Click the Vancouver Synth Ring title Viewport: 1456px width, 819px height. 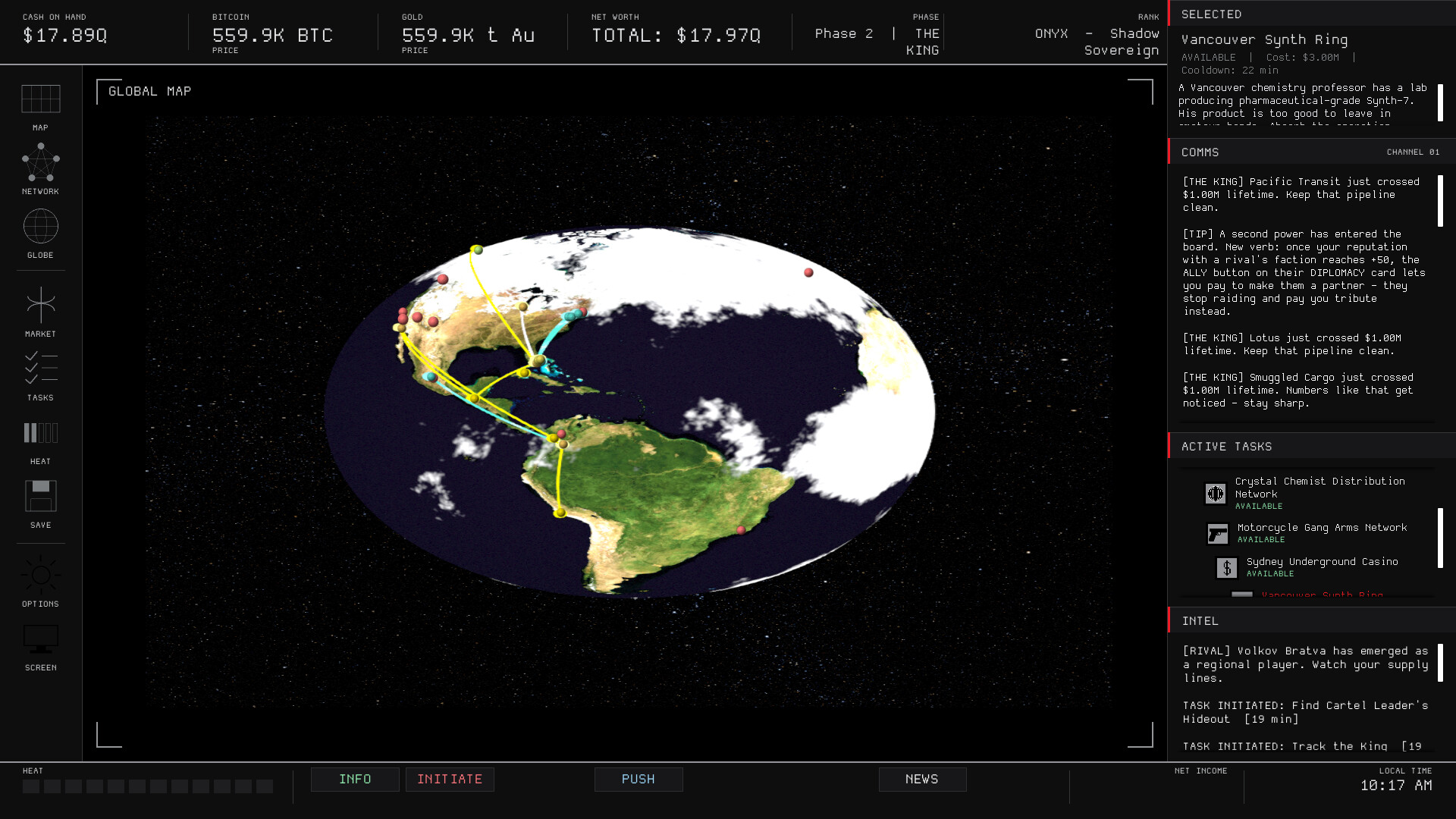pos(1264,39)
